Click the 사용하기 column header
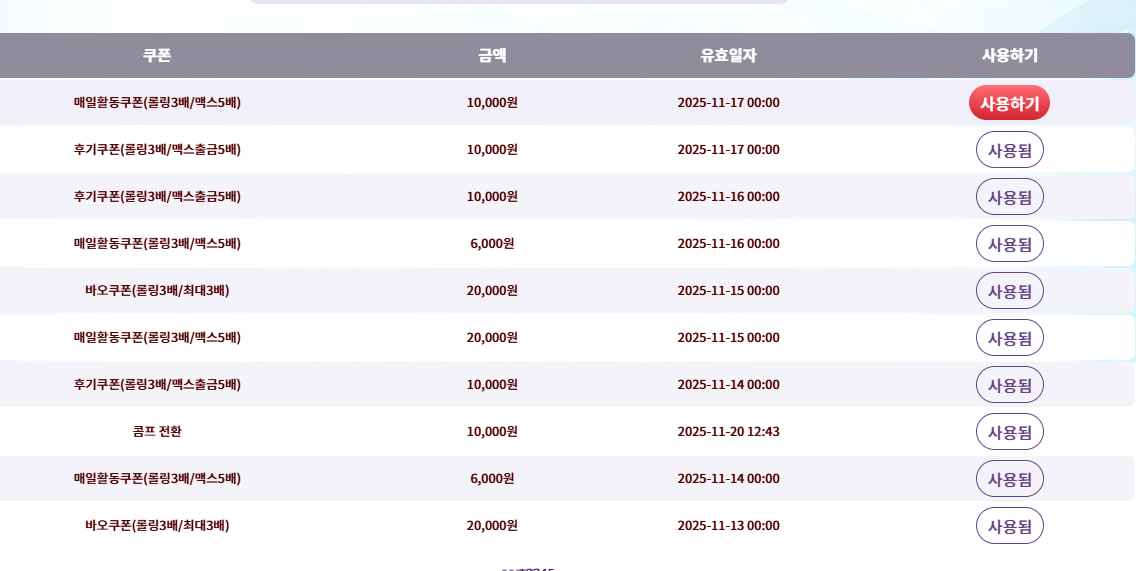 1009,56
